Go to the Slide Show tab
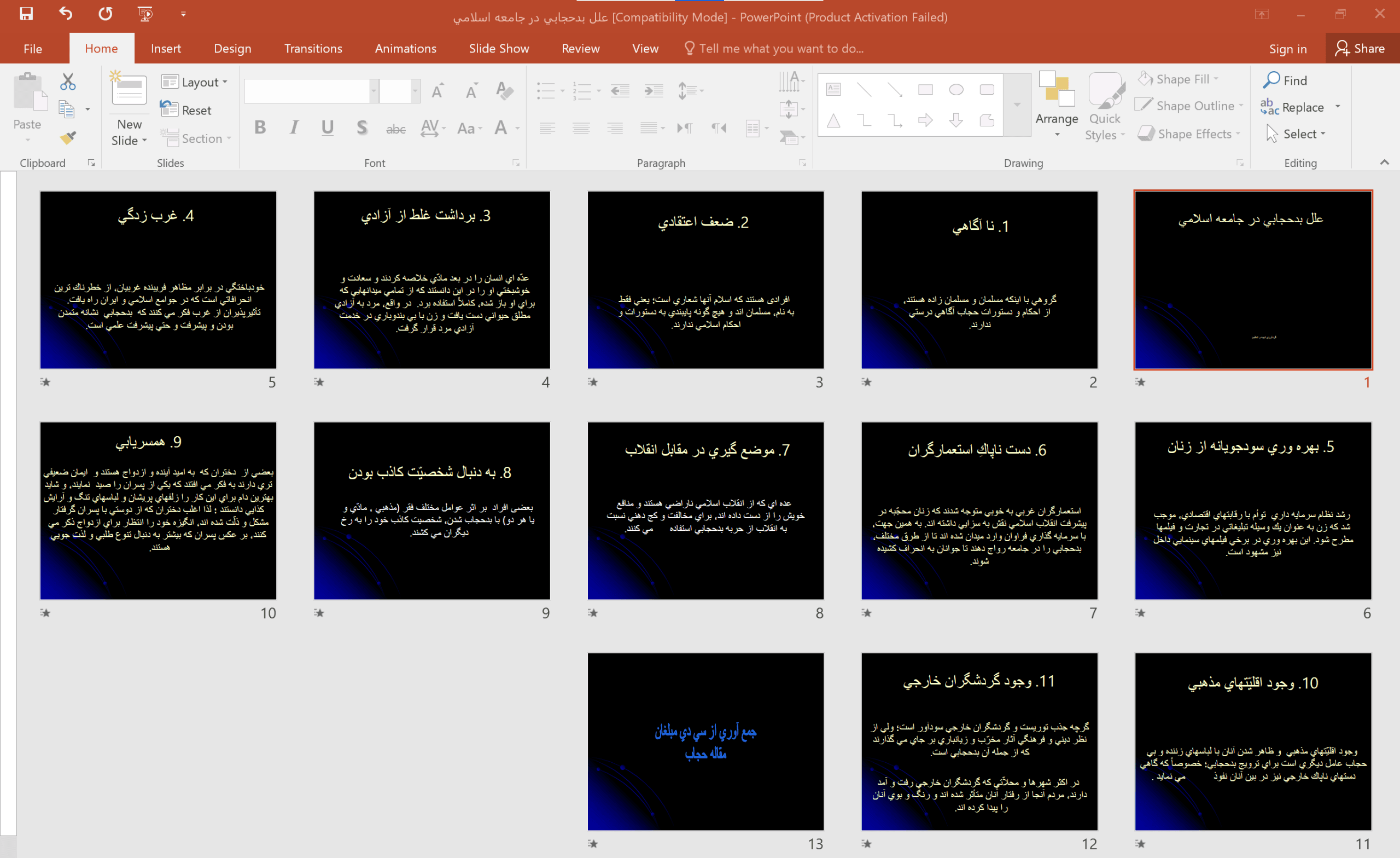Viewport: 1400px width, 858px height. pyautogui.click(x=499, y=49)
